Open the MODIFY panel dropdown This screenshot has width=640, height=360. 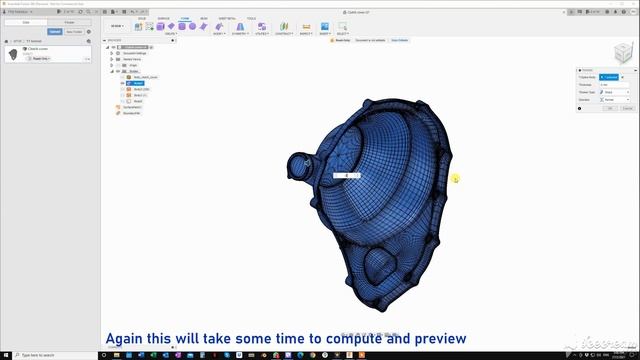point(219,34)
